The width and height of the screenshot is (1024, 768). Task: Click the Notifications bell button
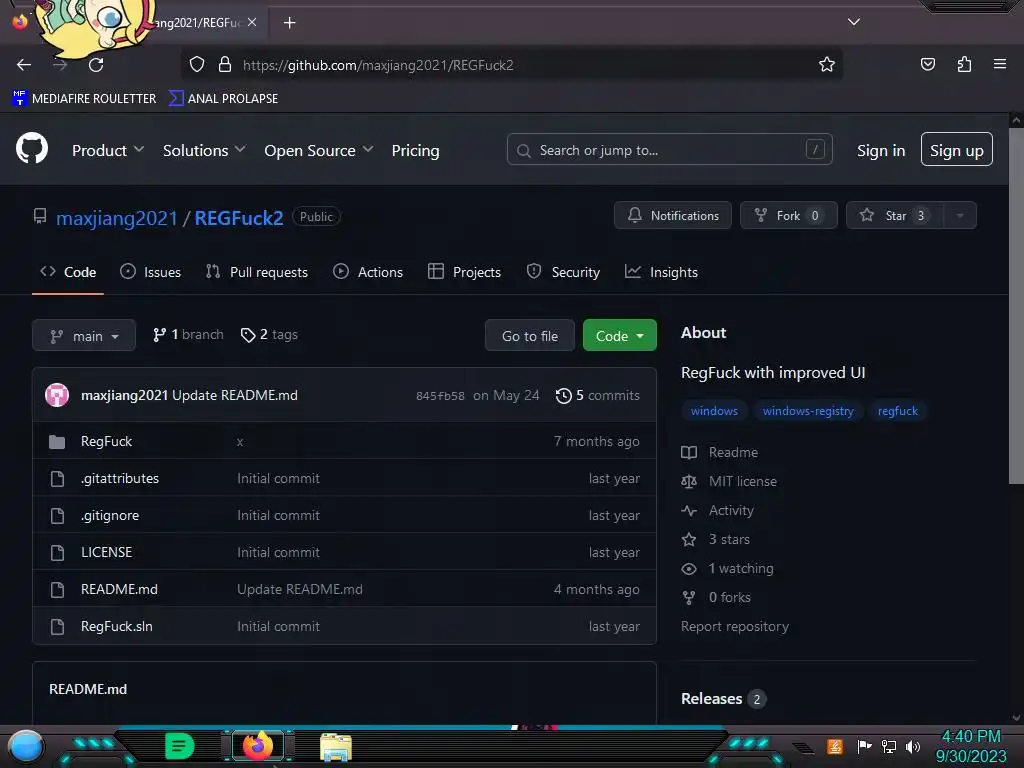click(673, 215)
